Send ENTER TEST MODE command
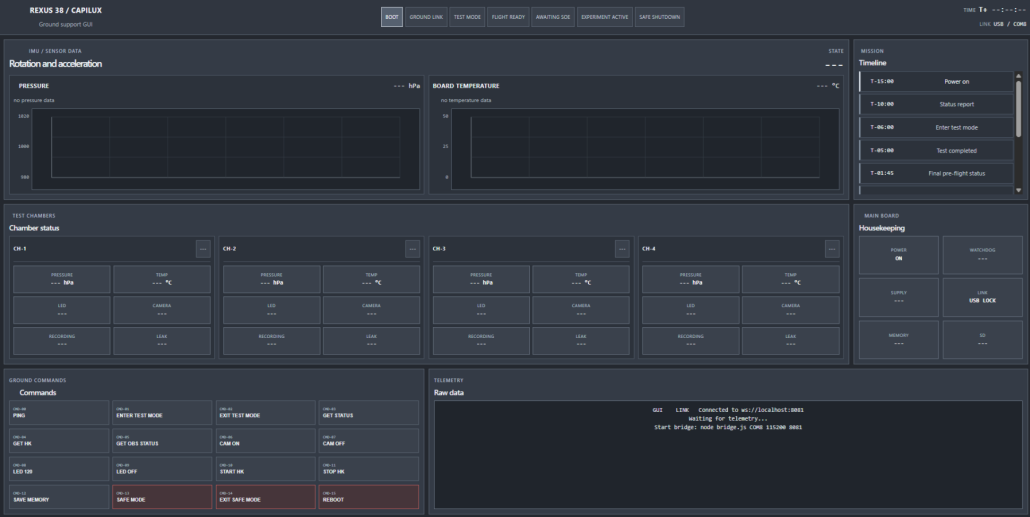Viewport: 1030px width, 517px height. [162, 413]
